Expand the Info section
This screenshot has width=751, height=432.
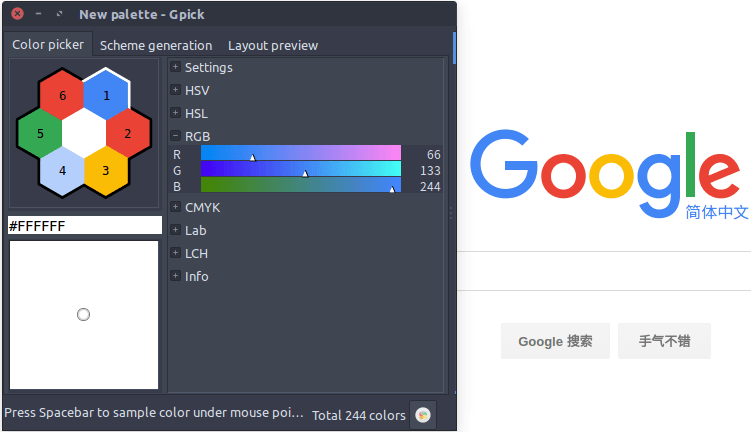tap(175, 276)
